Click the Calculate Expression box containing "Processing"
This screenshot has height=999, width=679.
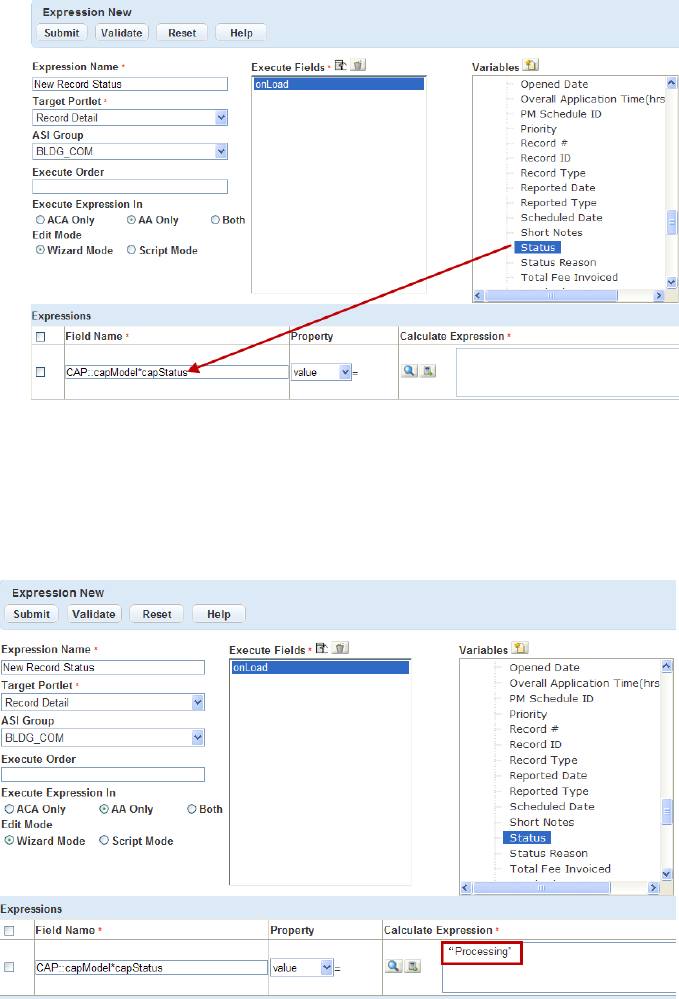[559, 967]
